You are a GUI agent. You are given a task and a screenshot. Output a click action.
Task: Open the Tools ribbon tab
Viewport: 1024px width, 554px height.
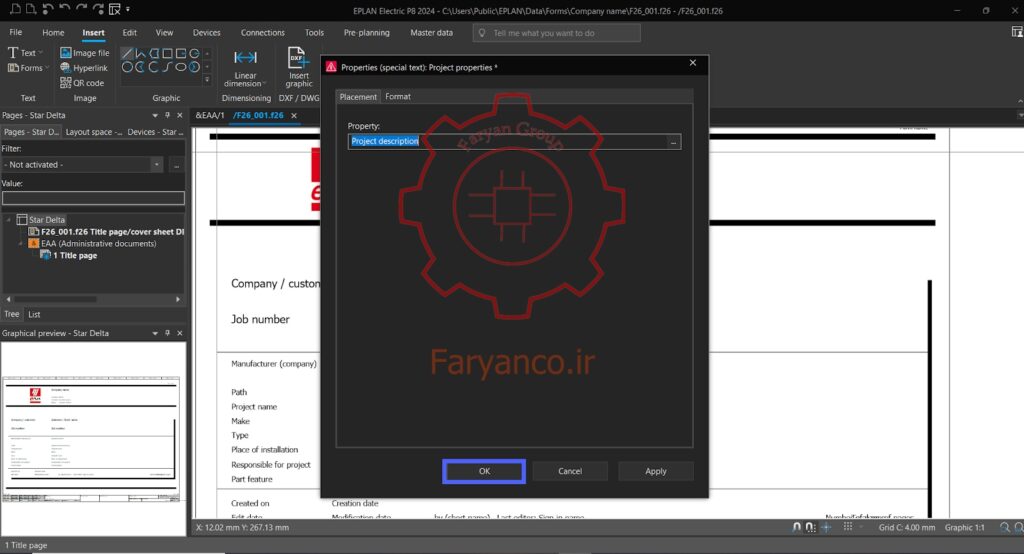(x=314, y=33)
